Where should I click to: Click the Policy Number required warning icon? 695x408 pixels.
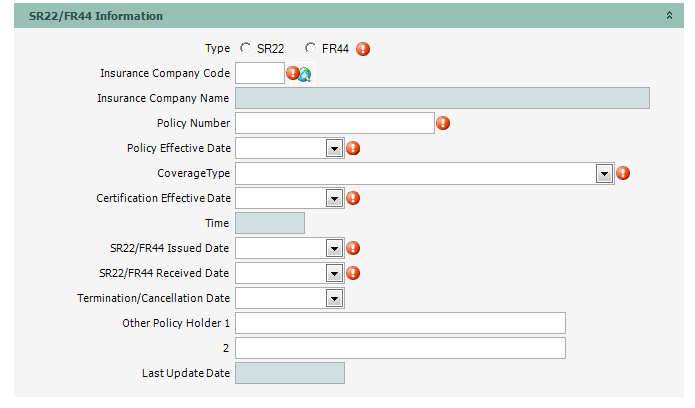[x=443, y=123]
